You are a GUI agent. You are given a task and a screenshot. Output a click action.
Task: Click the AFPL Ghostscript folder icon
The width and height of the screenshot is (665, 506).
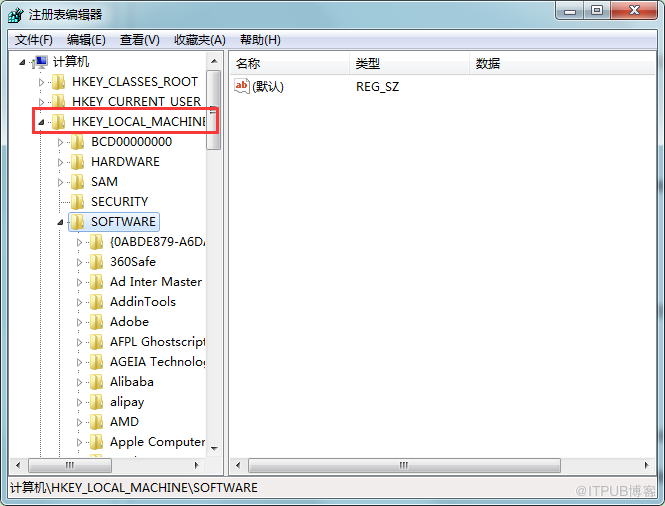click(96, 342)
